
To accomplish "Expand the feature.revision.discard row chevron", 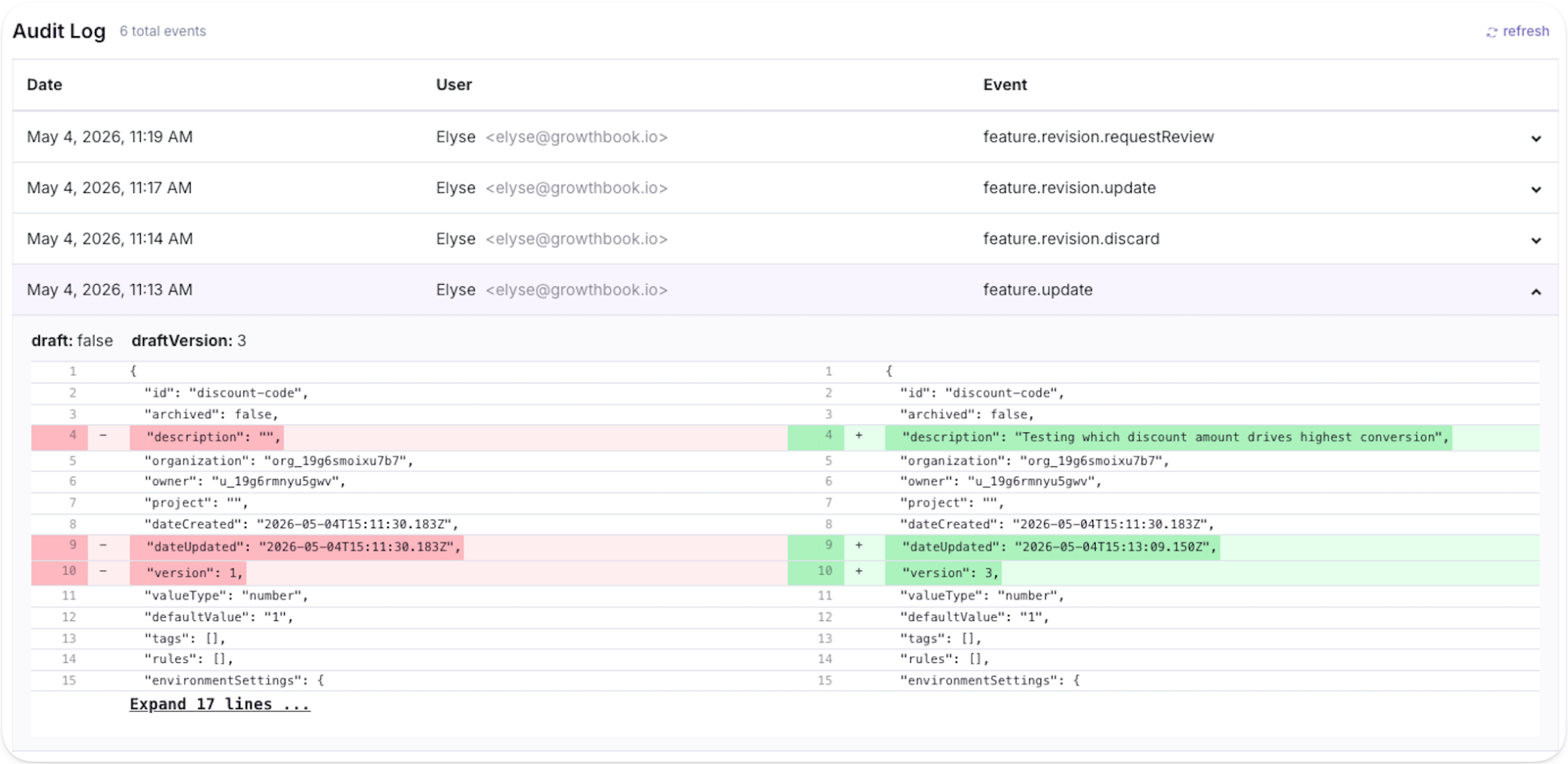I will click(1536, 240).
